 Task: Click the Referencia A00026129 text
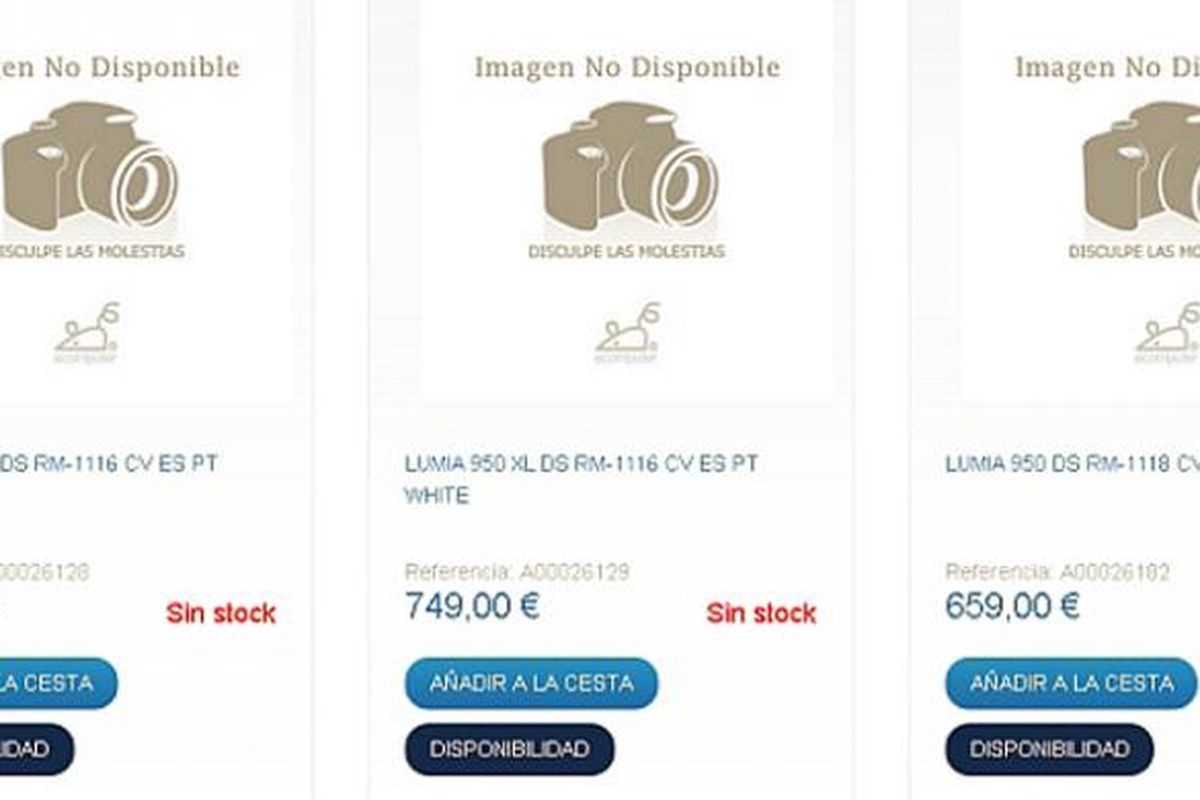pyautogui.click(x=517, y=573)
